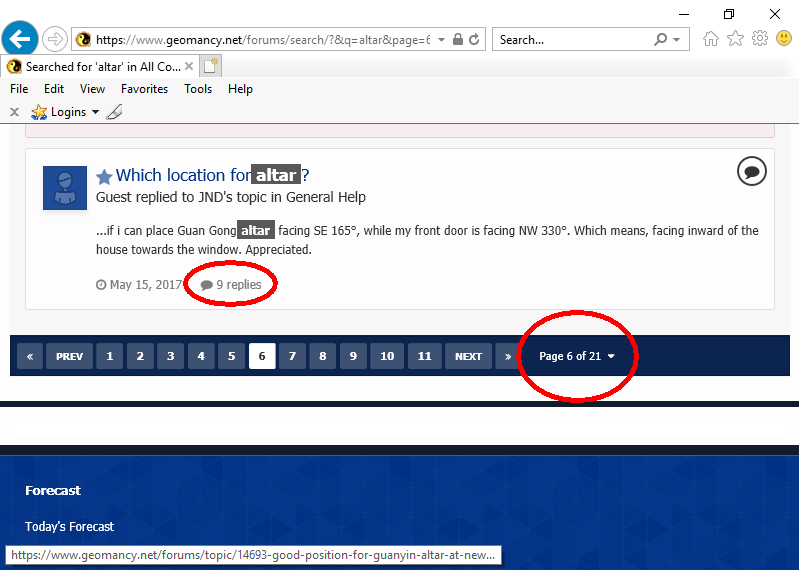Open the Tools gear icon
Image resolution: width=799 pixels, height=570 pixels.
[760, 39]
